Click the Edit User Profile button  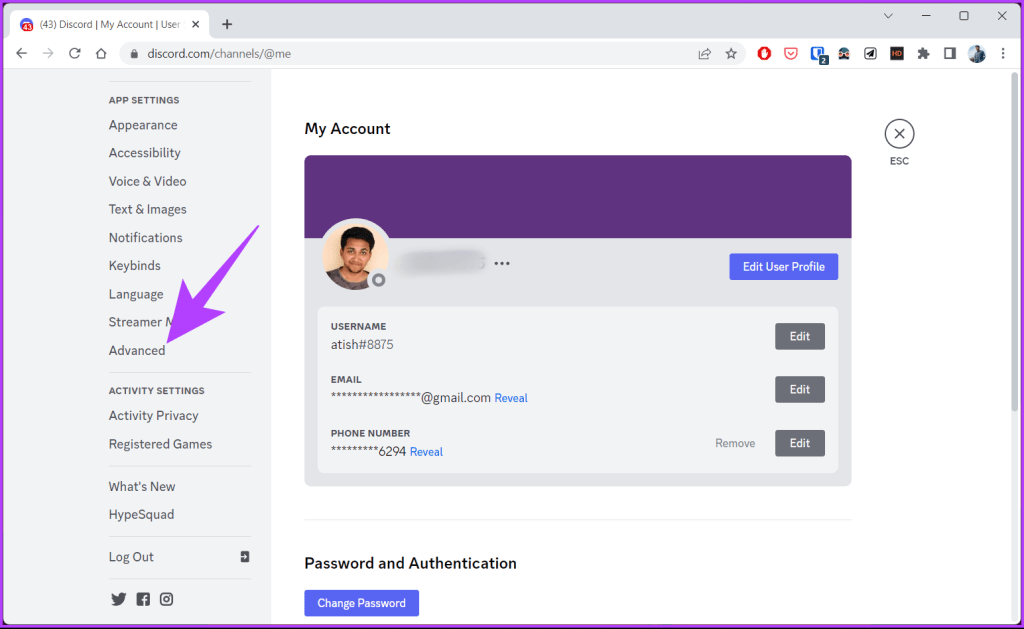click(783, 266)
